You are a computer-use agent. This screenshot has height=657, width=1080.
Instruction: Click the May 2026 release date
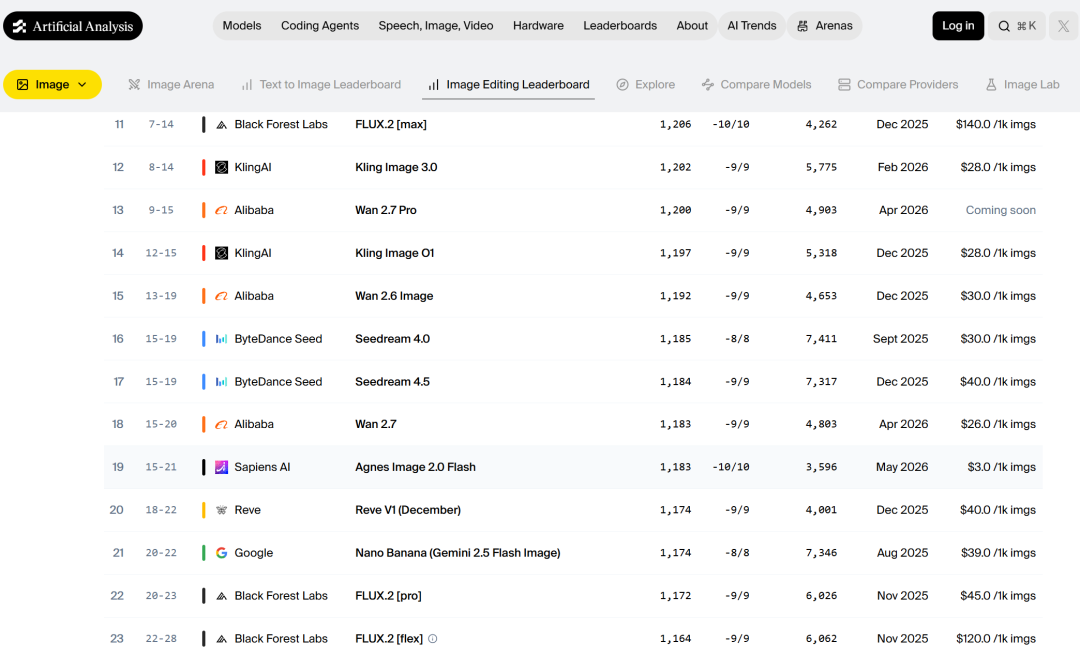[902, 467]
